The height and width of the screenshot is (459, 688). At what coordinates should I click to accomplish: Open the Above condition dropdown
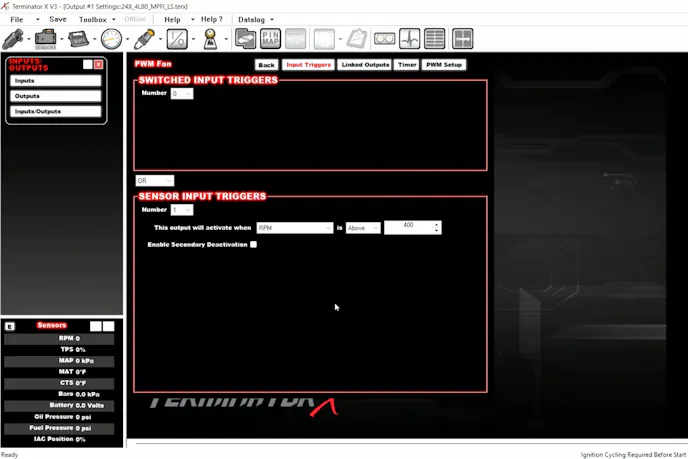[363, 228]
